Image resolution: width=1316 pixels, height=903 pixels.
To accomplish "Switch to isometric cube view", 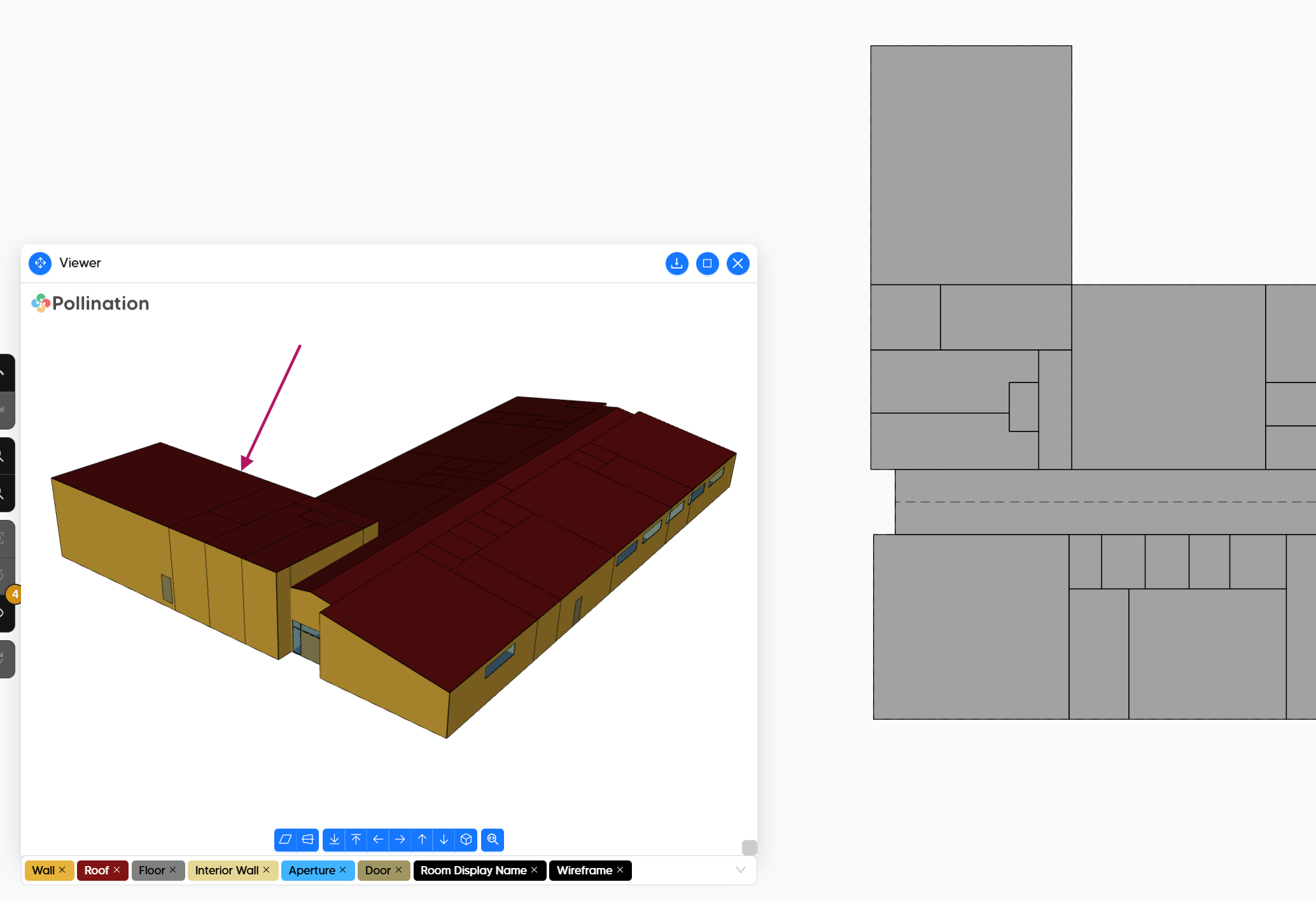I will 466,839.
